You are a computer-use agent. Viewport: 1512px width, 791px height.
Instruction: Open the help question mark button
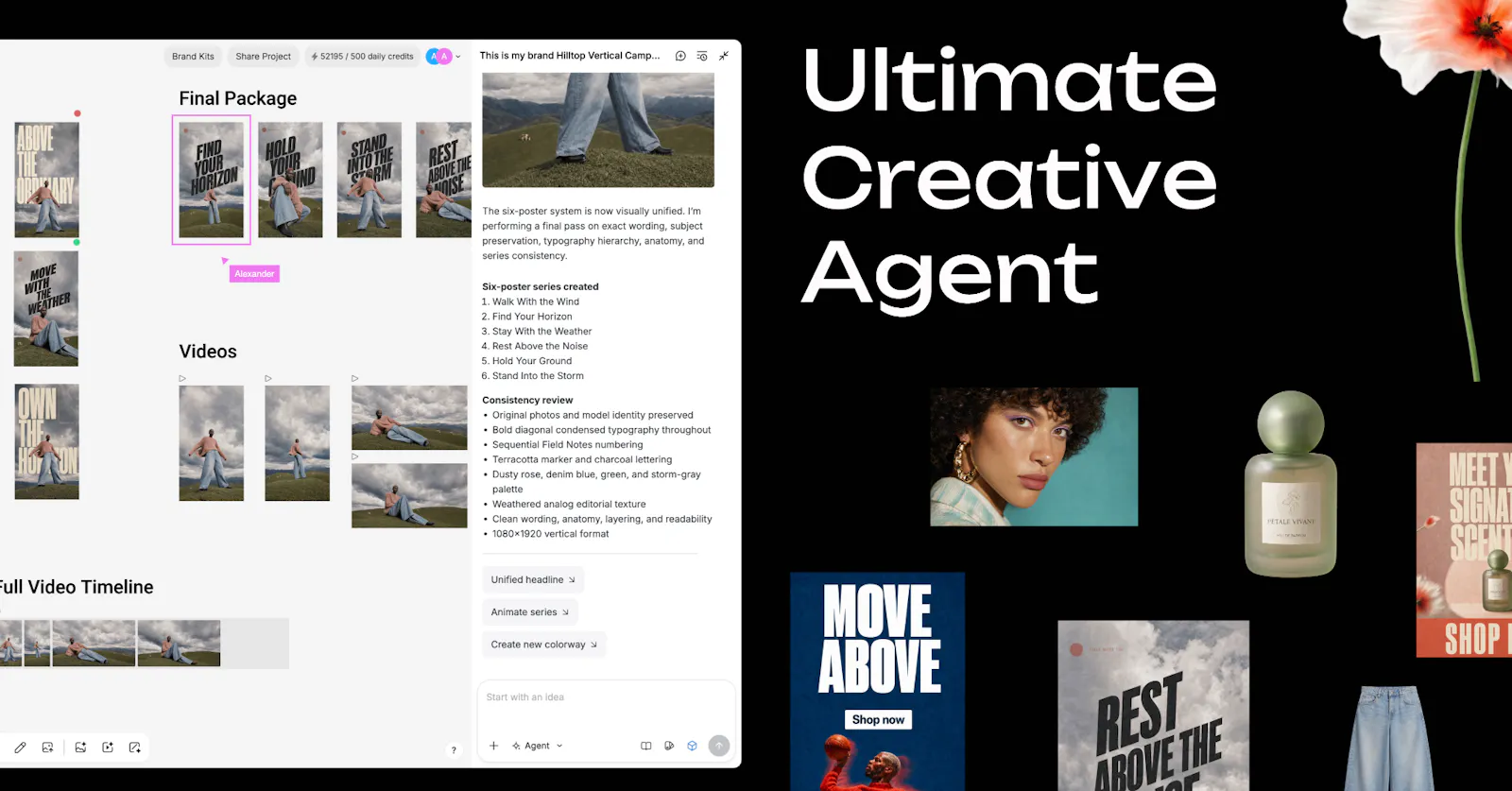pos(454,750)
